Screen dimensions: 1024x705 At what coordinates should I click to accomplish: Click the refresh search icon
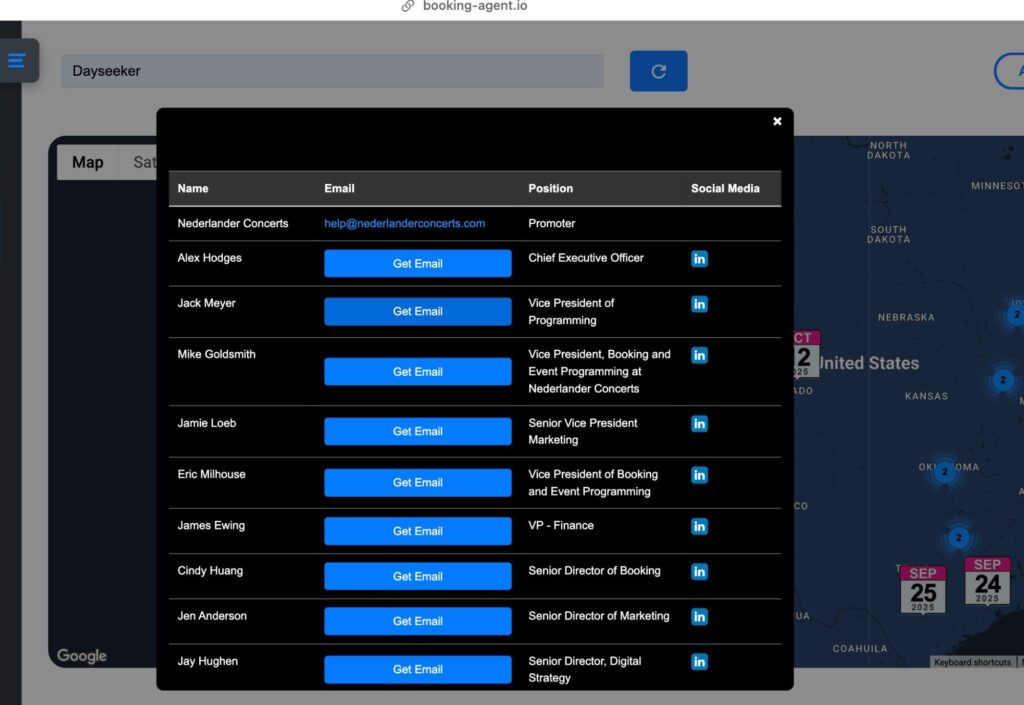click(x=658, y=71)
